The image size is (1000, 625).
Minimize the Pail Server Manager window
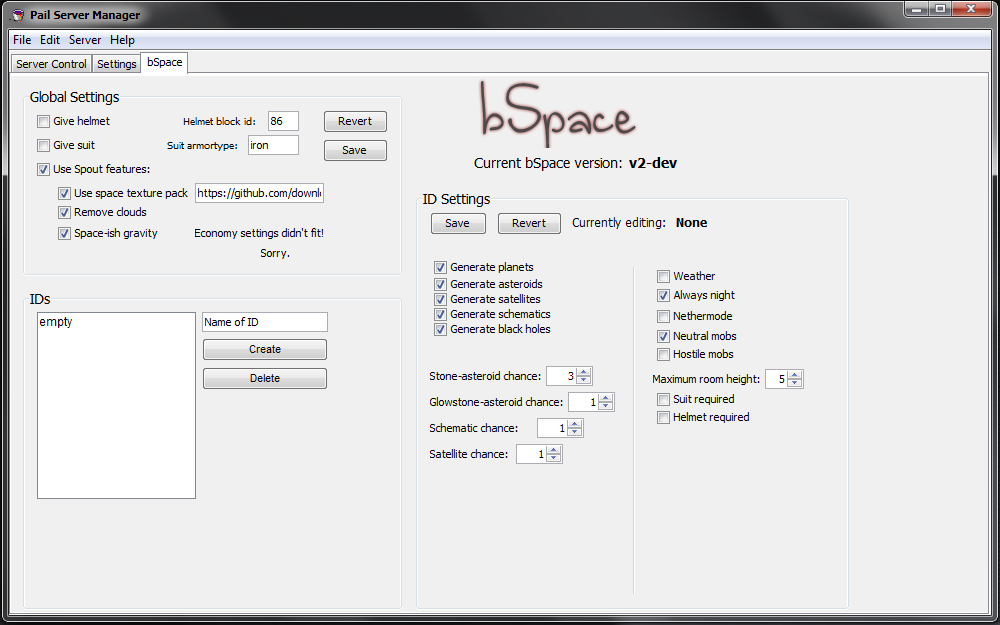point(917,9)
